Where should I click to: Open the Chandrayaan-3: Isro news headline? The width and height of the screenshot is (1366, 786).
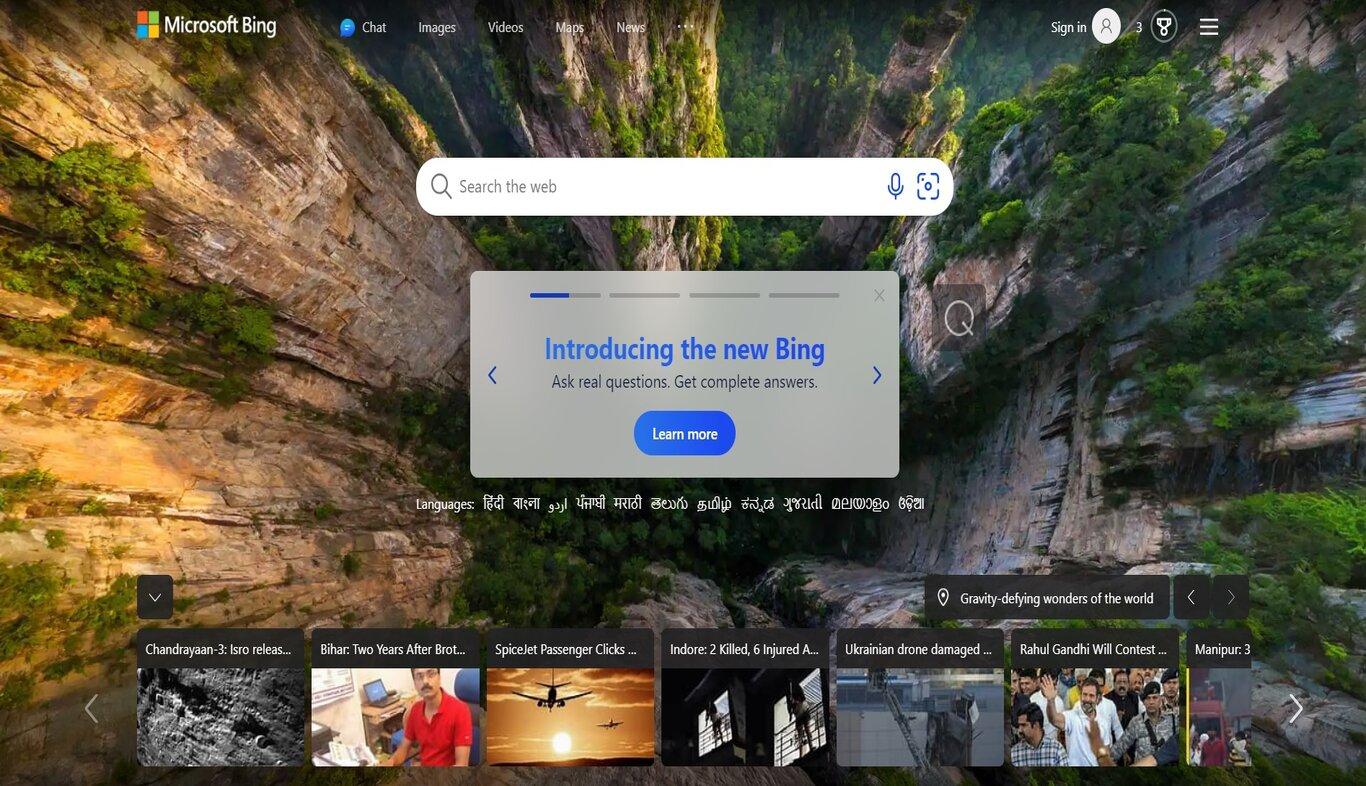(x=218, y=649)
